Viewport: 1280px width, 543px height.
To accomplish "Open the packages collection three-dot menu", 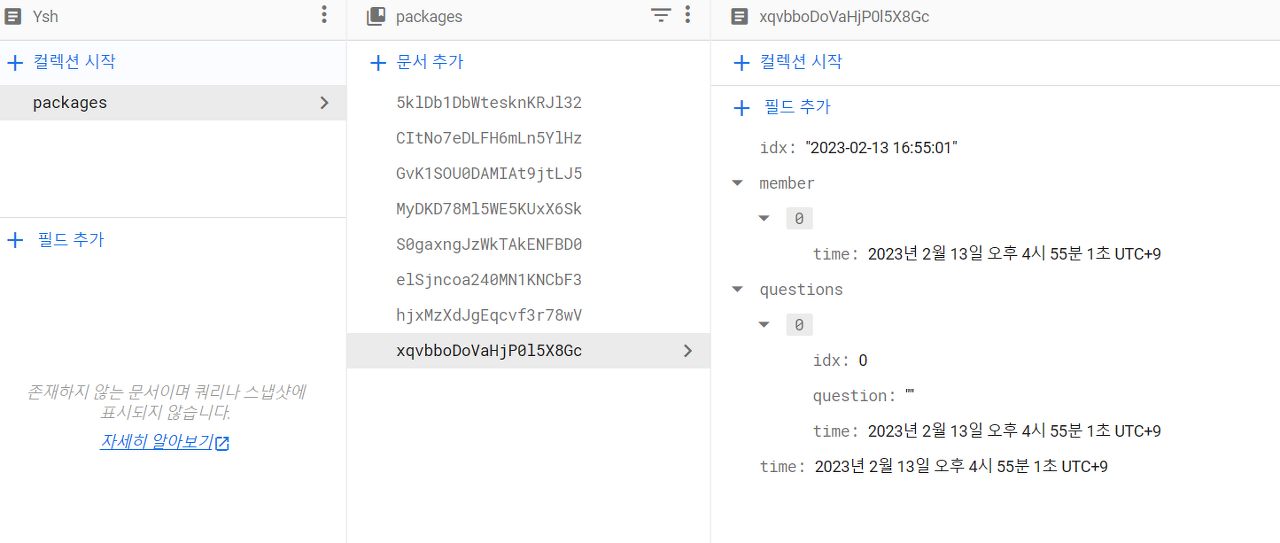I will (687, 15).
